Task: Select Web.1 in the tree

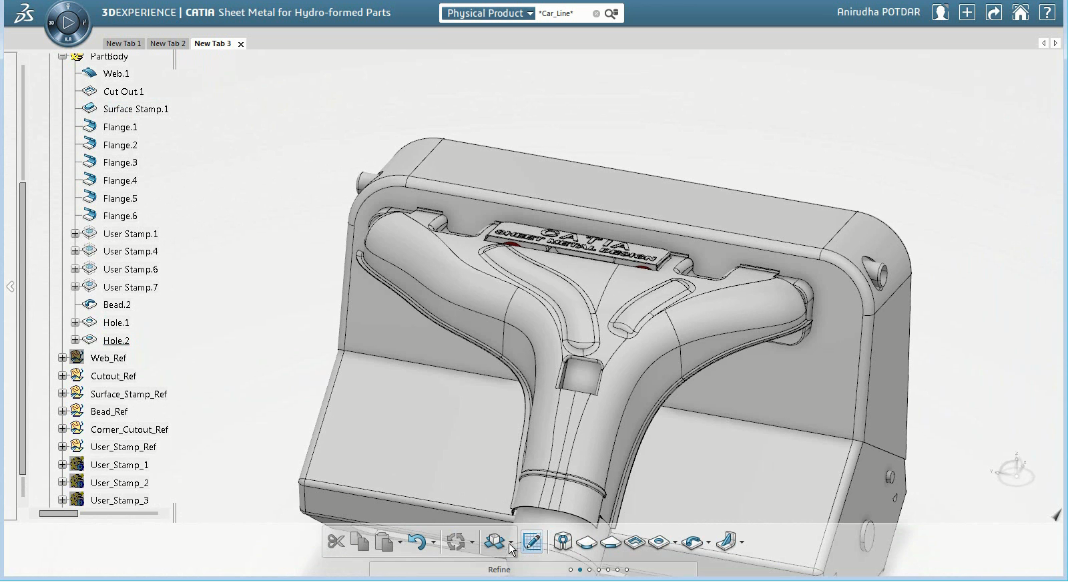Action: tap(116, 74)
